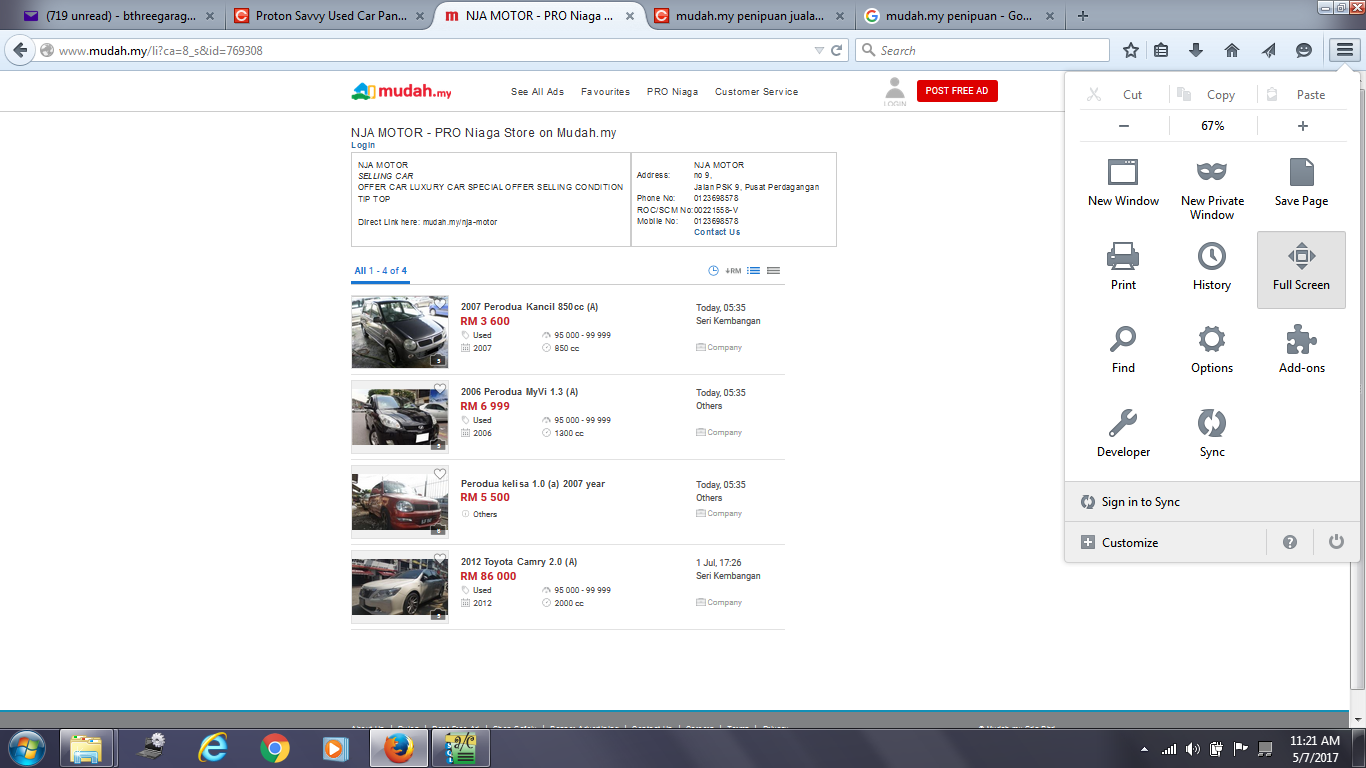Open the help question mark in menu
This screenshot has height=768, width=1366.
click(x=1290, y=542)
